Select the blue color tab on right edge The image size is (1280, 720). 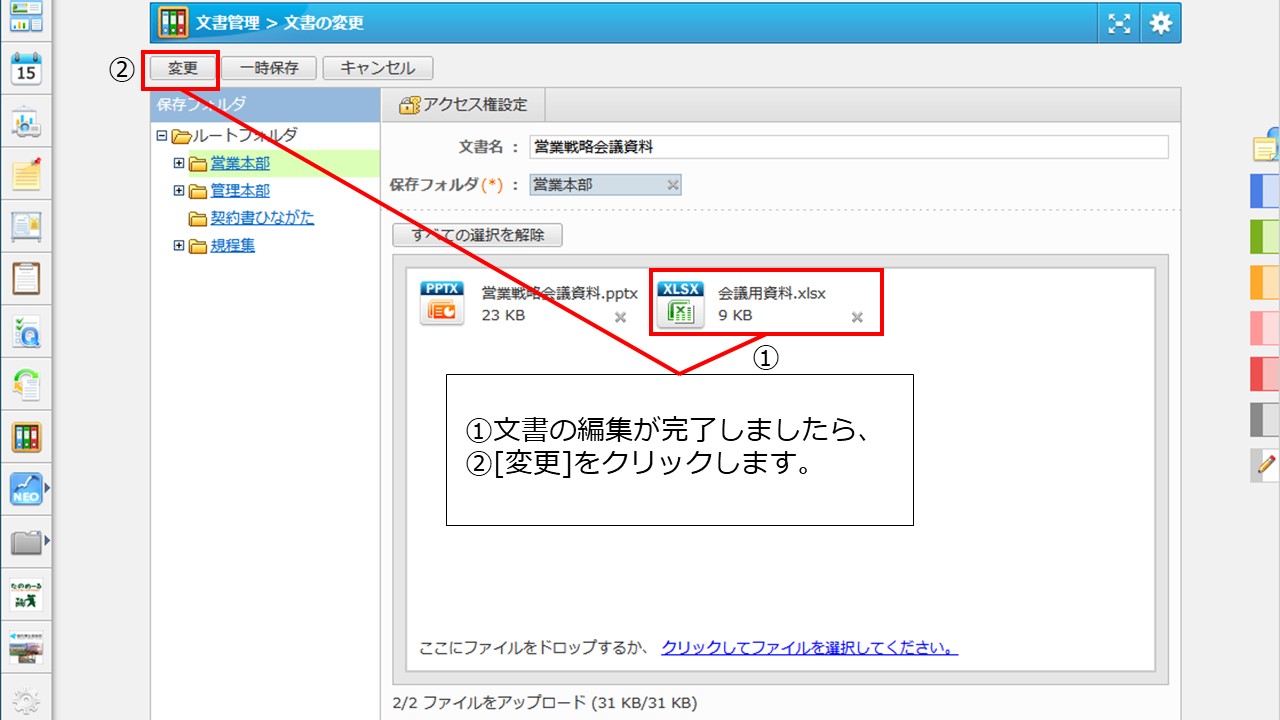(1266, 190)
